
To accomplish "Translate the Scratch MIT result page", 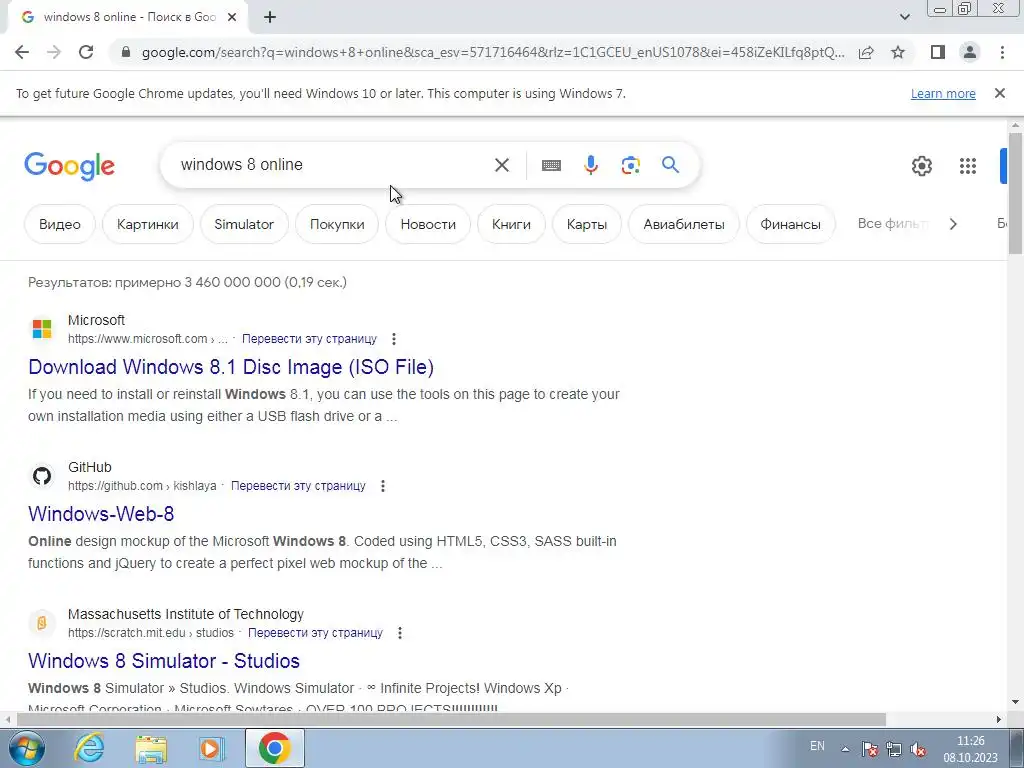I will tap(315, 633).
